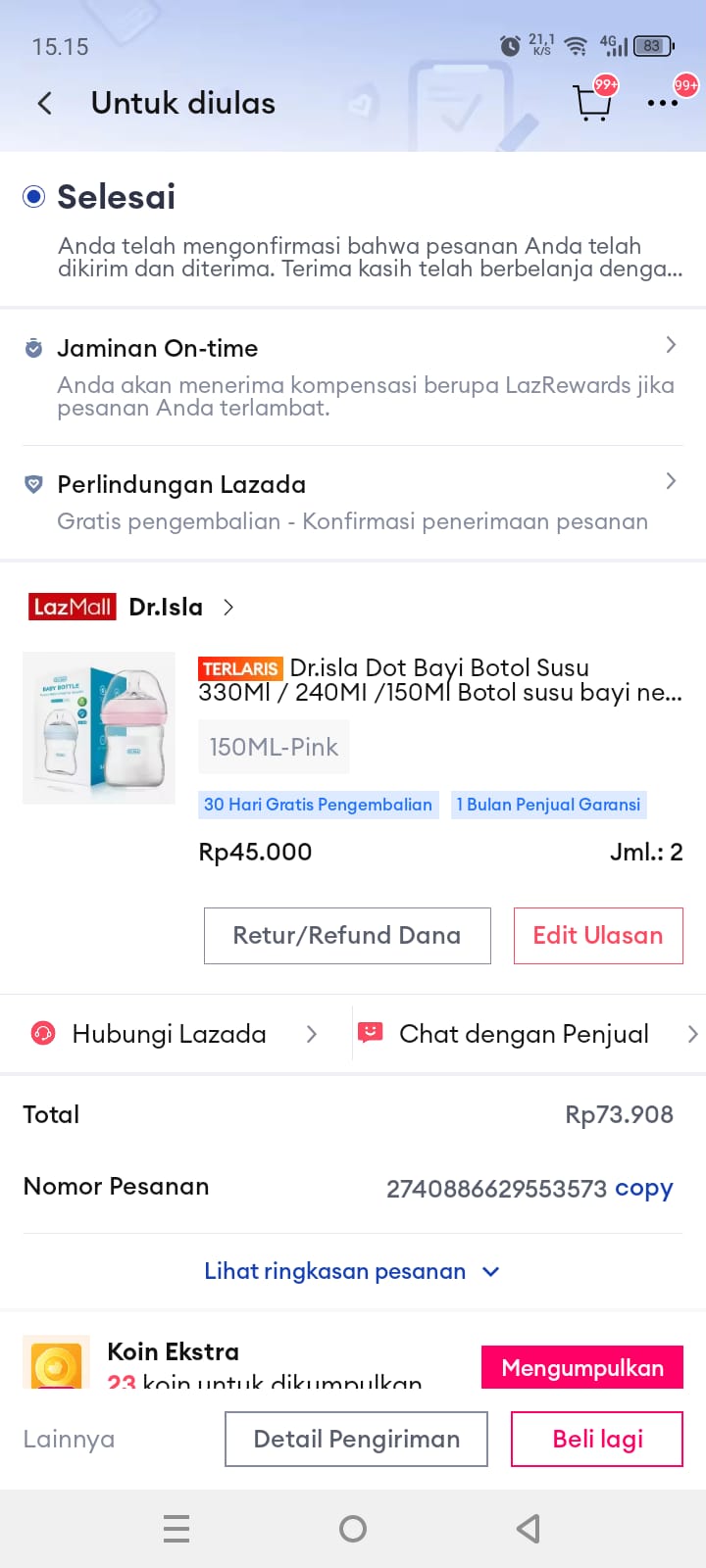Tap the Retur/Refund Dana button

coord(347,935)
